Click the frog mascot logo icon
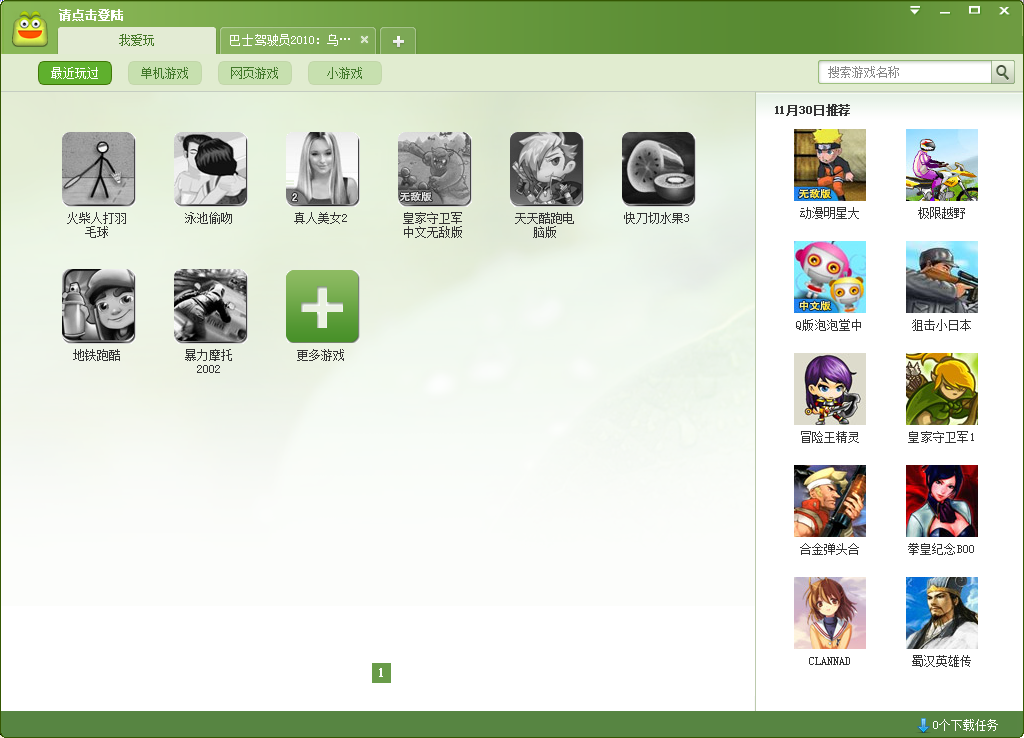The height and width of the screenshot is (738, 1024). pyautogui.click(x=30, y=29)
